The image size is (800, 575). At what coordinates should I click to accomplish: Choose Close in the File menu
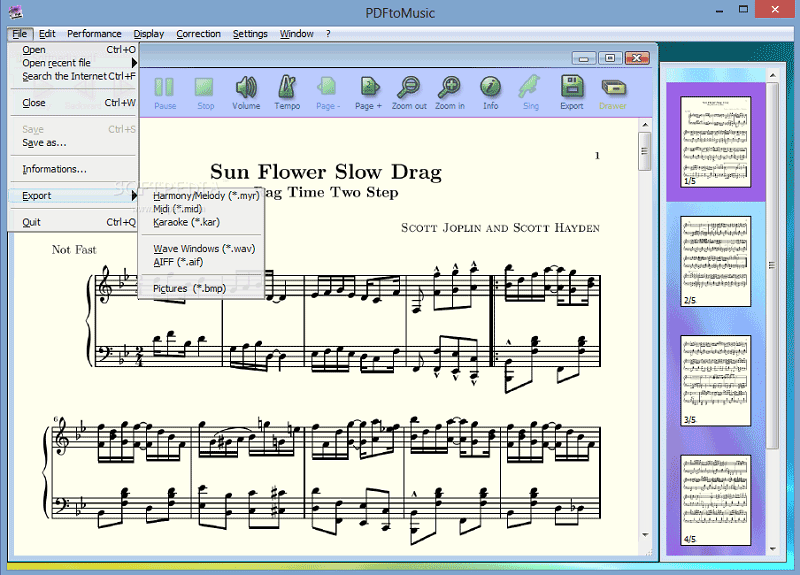tap(73, 103)
